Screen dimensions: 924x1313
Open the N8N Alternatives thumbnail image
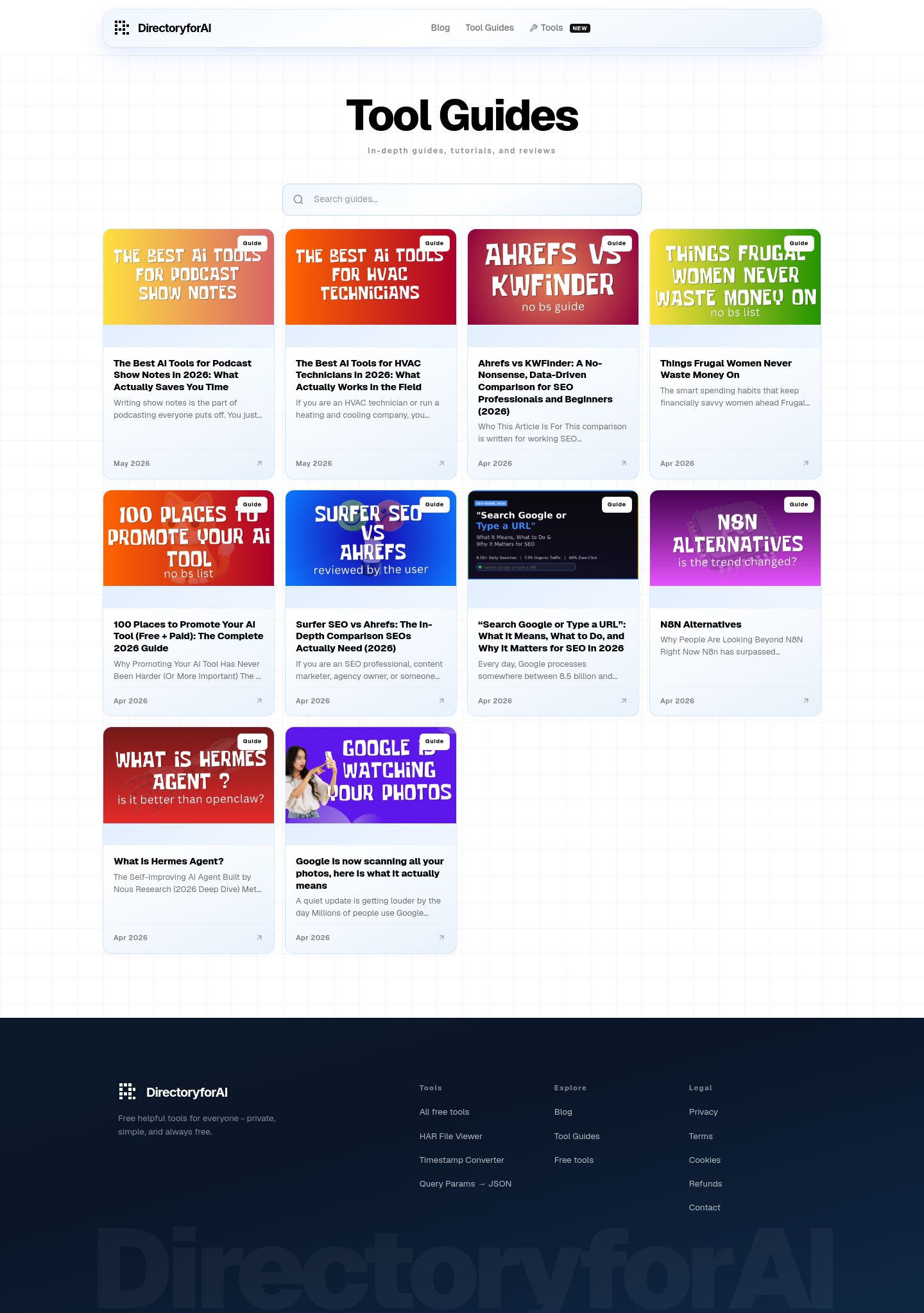coord(735,538)
